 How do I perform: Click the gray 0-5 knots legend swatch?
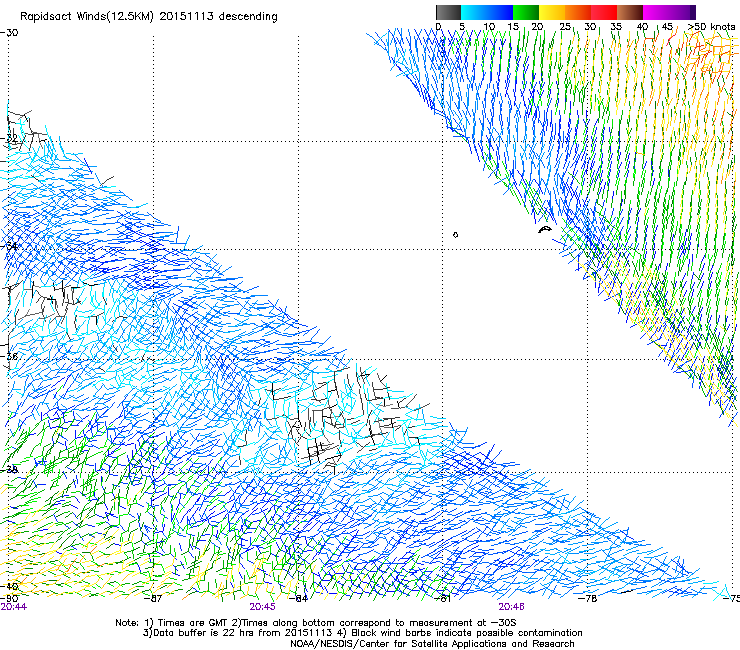pyautogui.click(x=448, y=12)
